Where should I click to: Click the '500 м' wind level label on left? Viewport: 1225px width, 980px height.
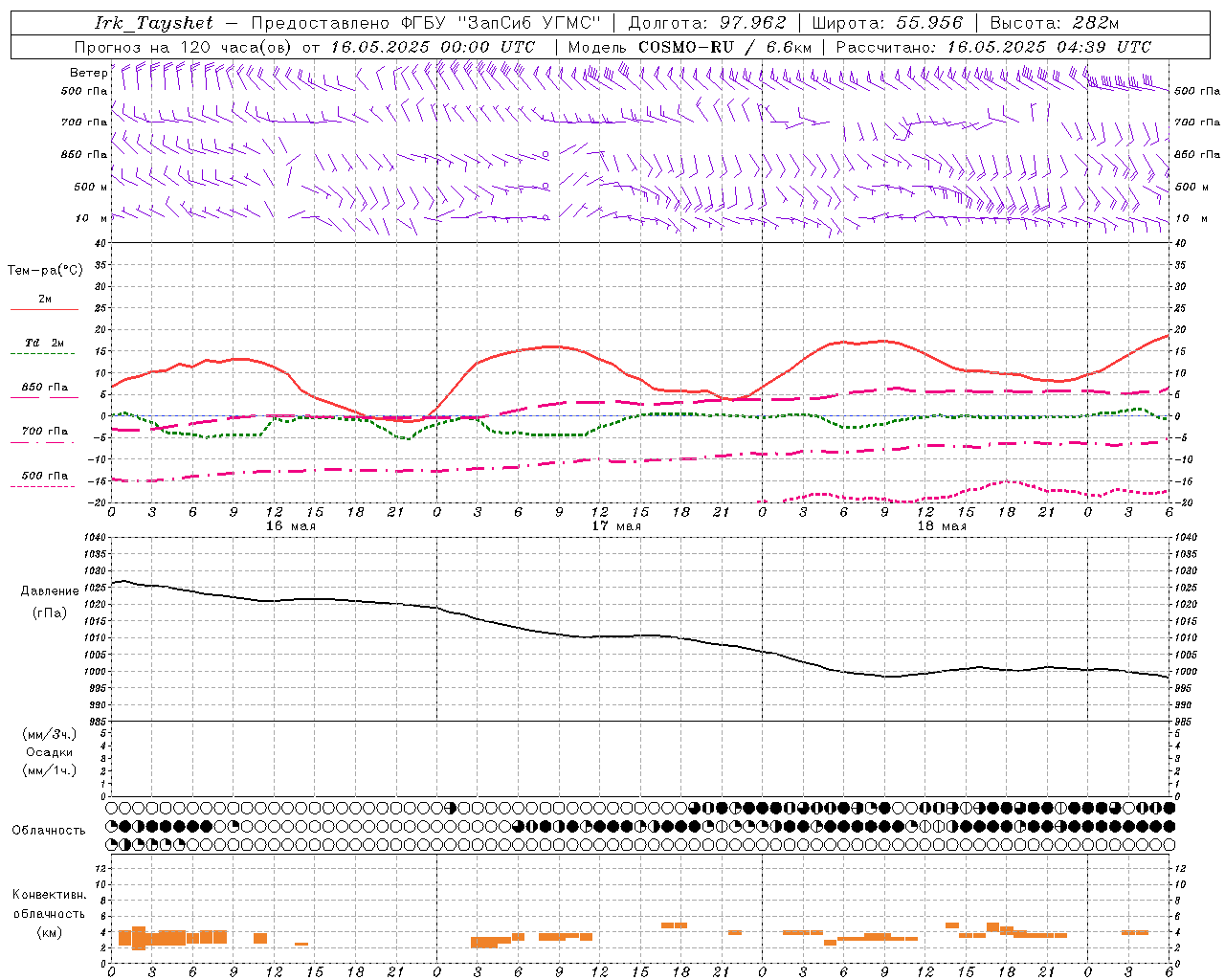click(92, 187)
